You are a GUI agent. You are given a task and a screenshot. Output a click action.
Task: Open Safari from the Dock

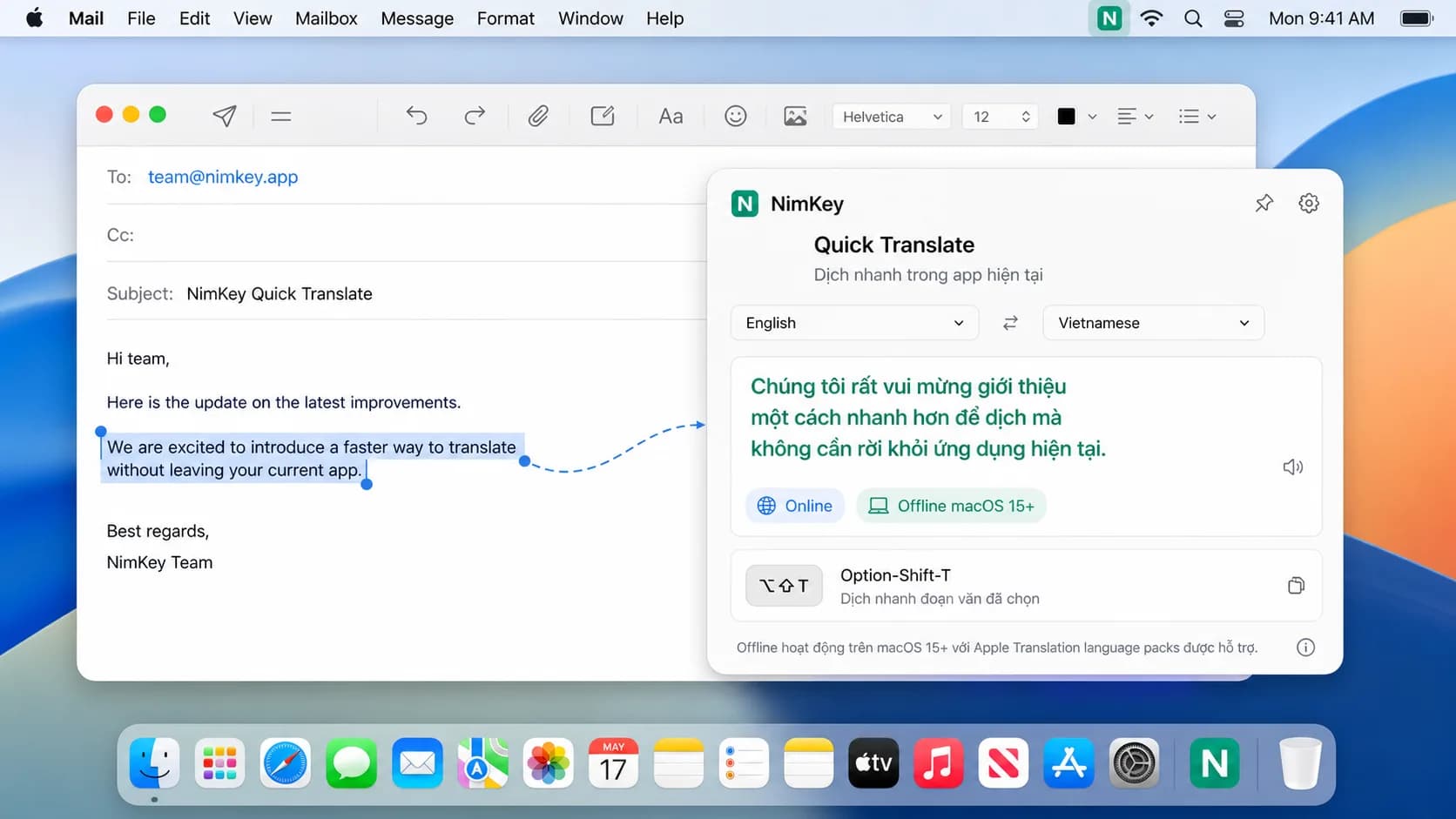(286, 763)
